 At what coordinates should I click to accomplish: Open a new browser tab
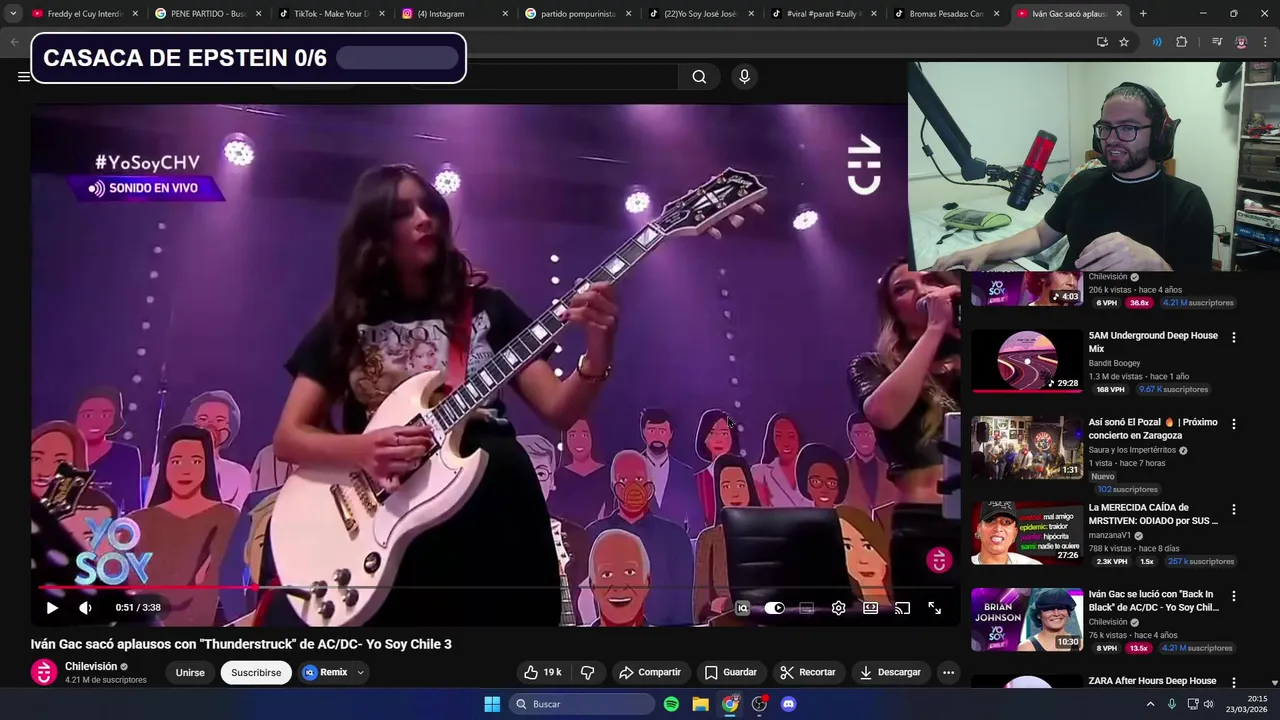1143,14
